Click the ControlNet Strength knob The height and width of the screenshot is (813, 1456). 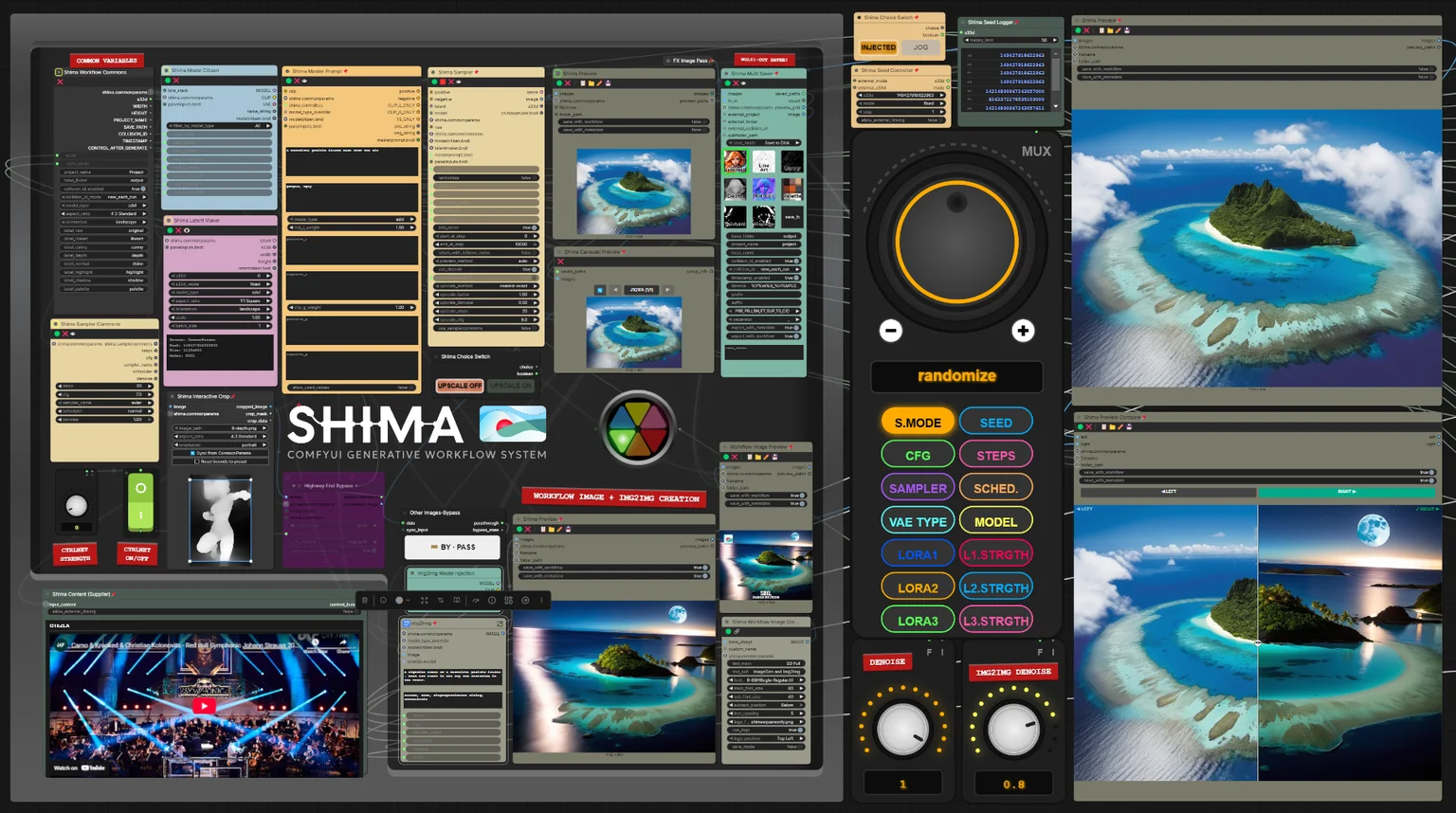coord(76,505)
